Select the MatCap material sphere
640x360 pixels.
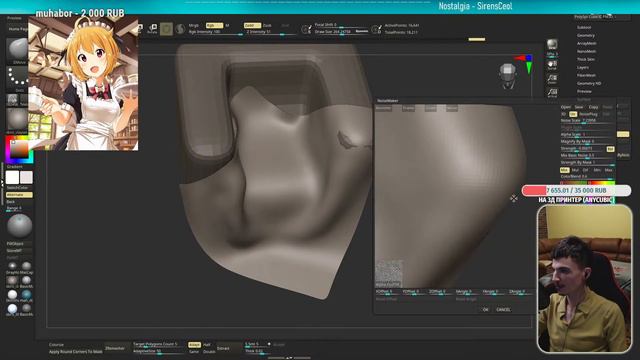[x=27, y=267]
